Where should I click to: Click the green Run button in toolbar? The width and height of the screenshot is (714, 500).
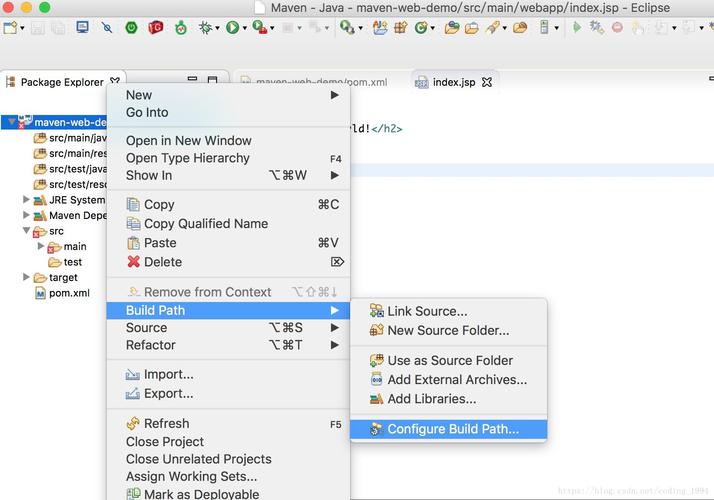point(232,28)
